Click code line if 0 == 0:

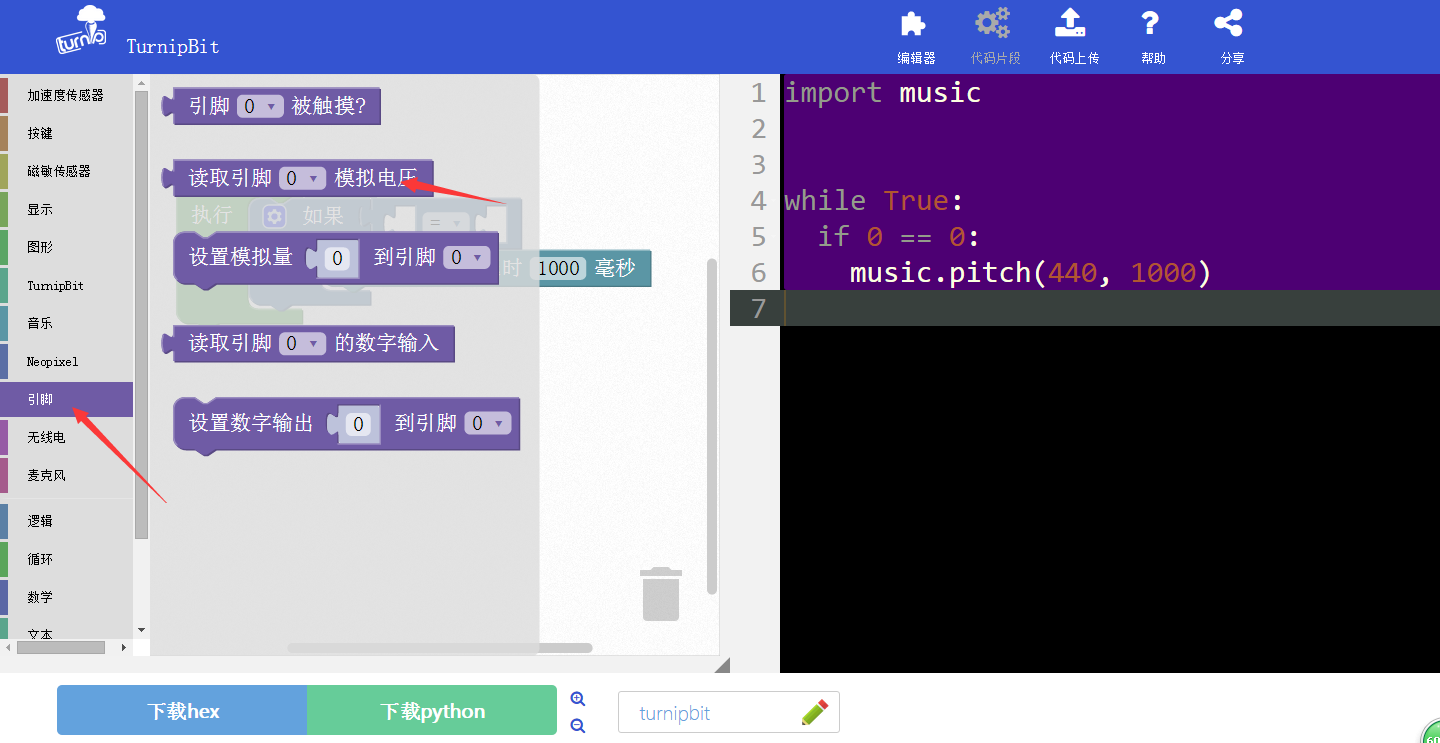(899, 237)
